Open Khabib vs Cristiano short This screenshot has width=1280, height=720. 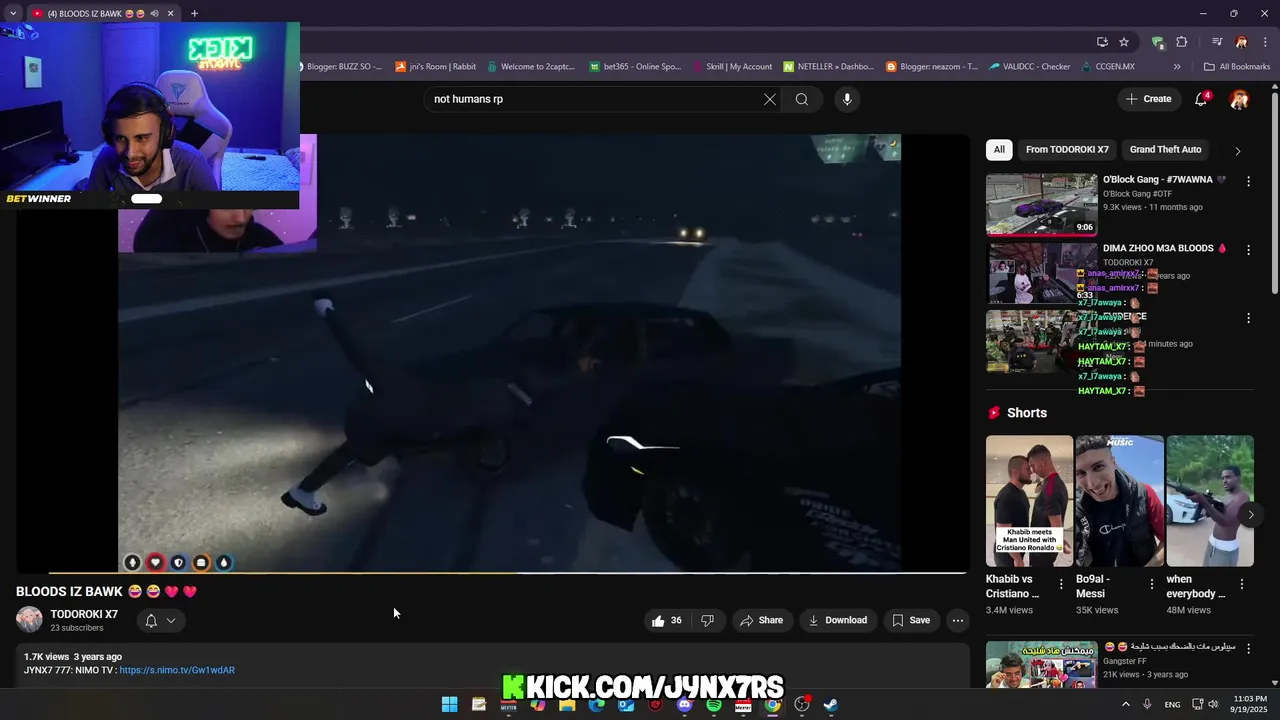(1029, 501)
